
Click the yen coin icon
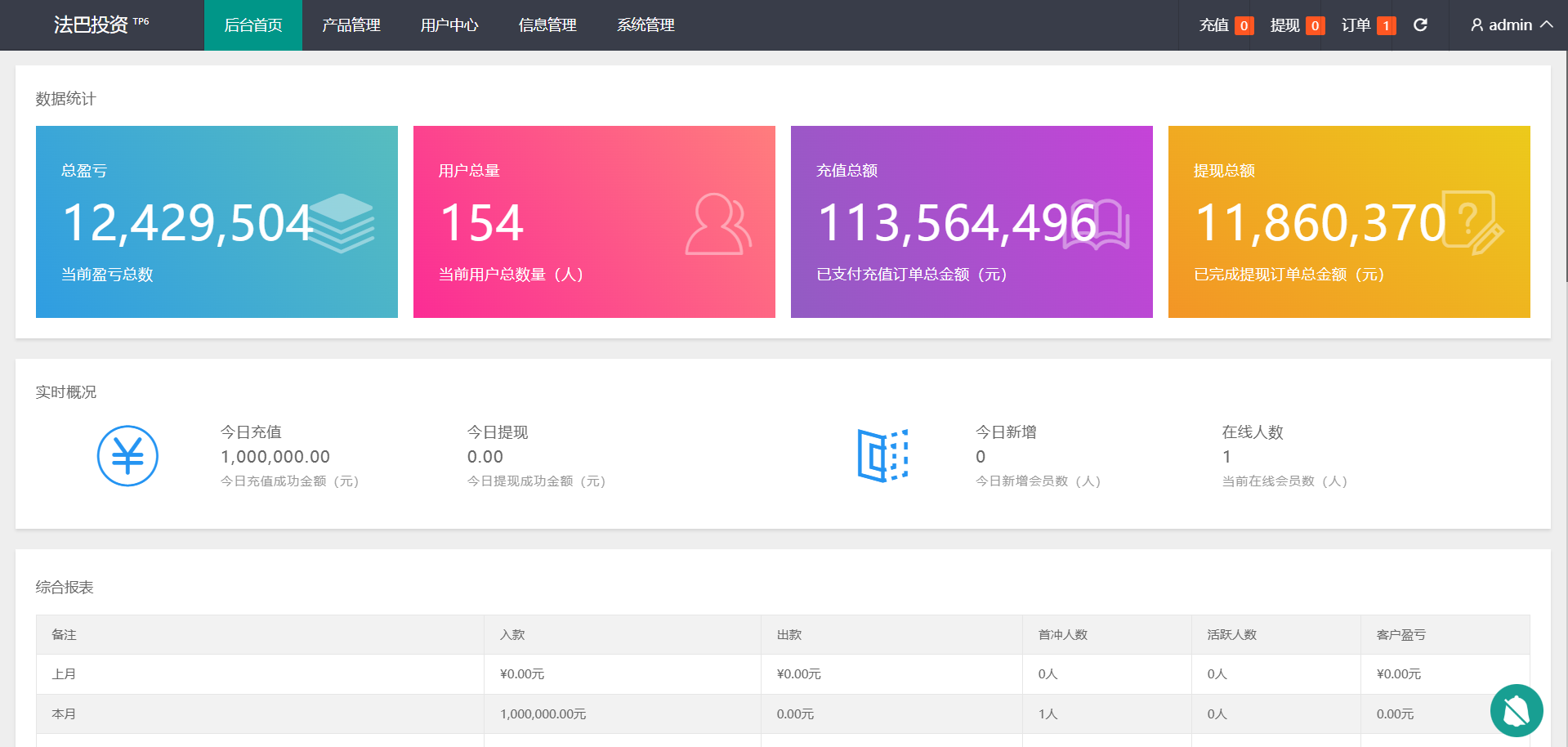pyautogui.click(x=127, y=456)
